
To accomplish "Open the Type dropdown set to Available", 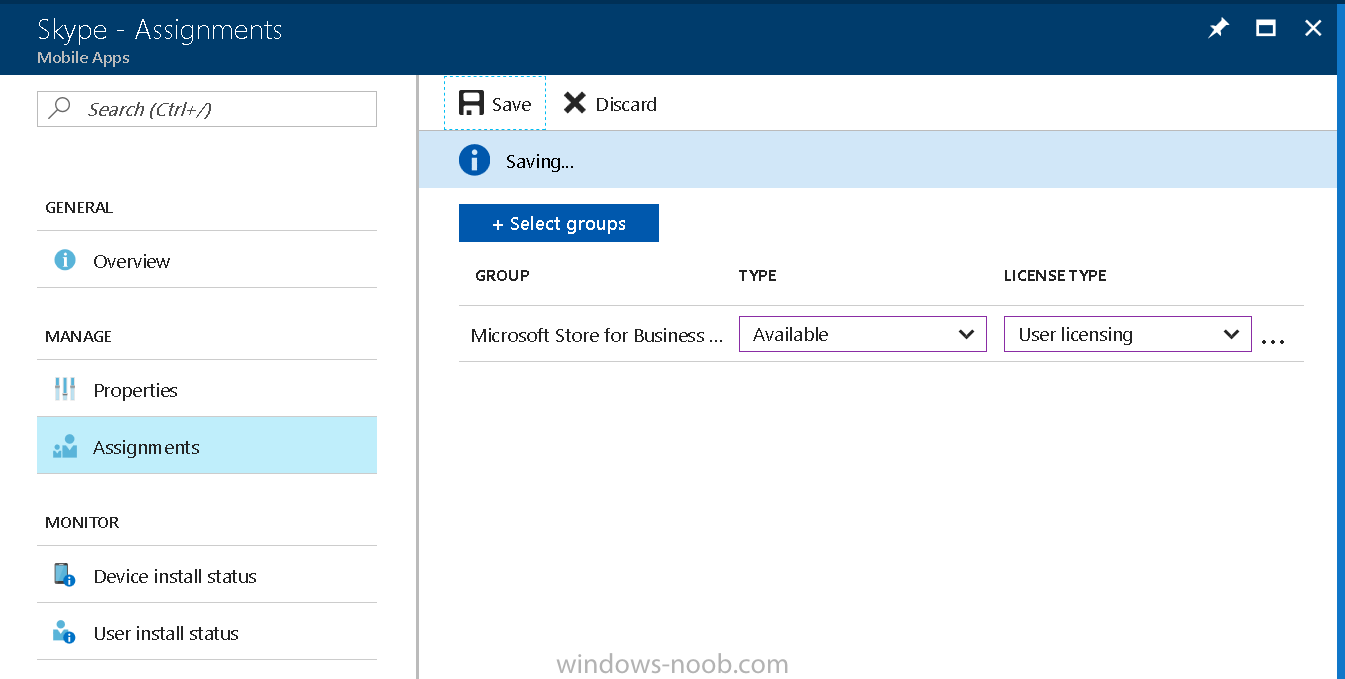I will coord(863,334).
